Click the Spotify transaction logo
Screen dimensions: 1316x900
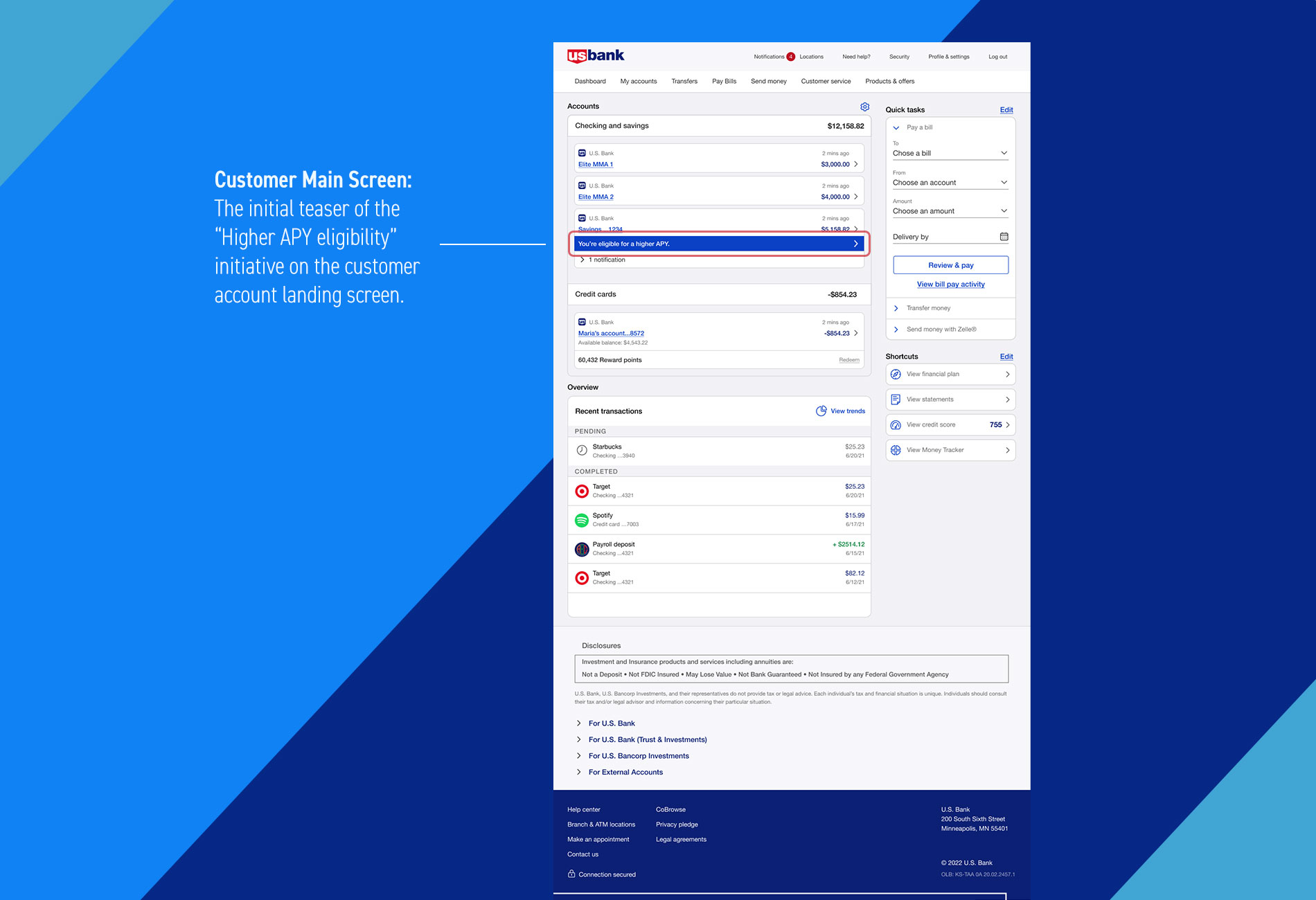pyautogui.click(x=582, y=520)
